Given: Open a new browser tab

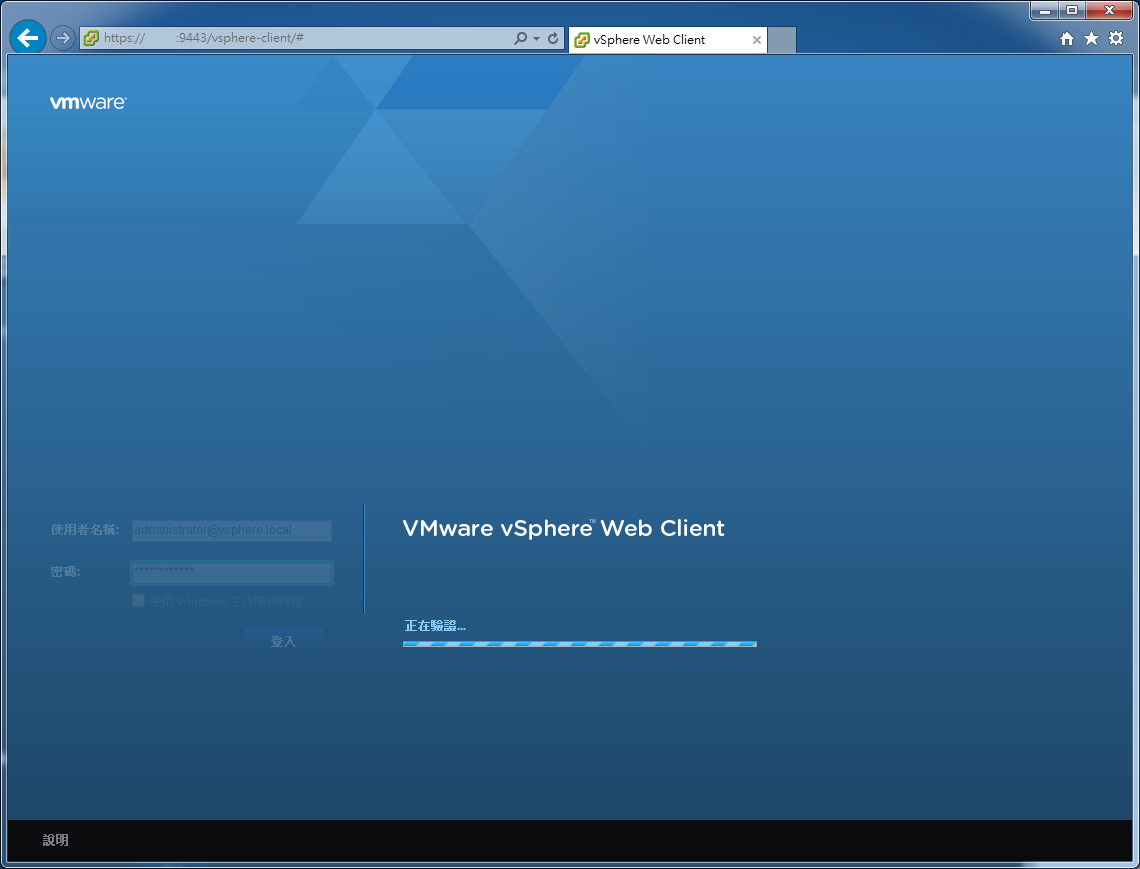Looking at the screenshot, I should click(x=781, y=39).
